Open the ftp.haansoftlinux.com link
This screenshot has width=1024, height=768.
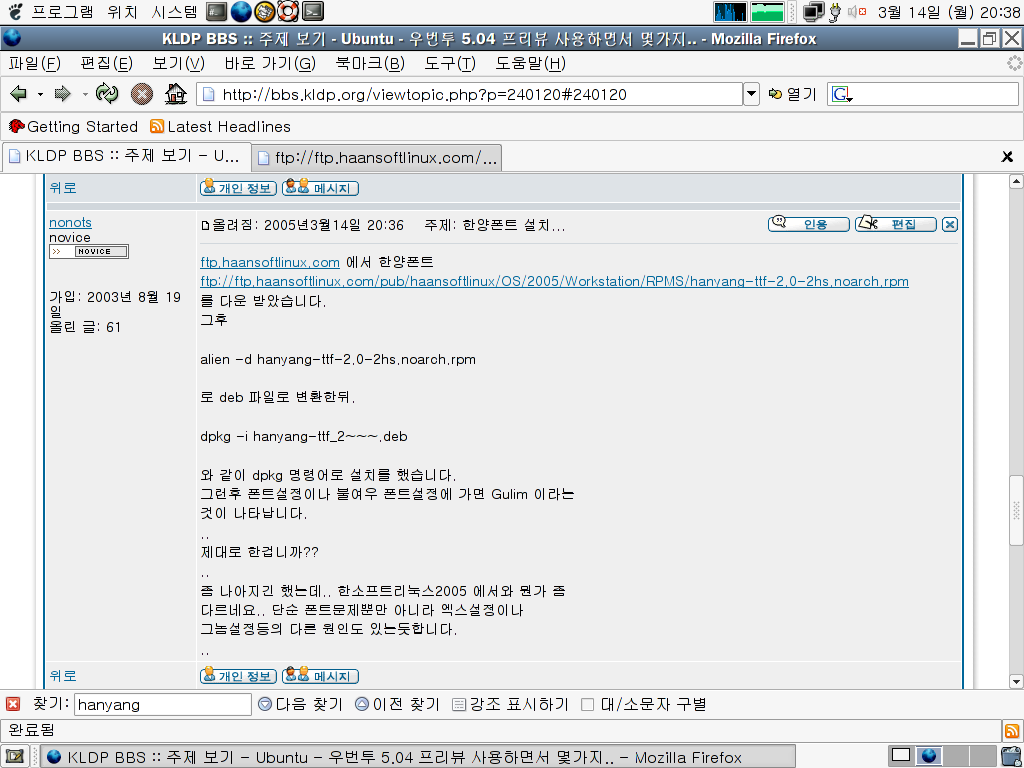(270, 263)
